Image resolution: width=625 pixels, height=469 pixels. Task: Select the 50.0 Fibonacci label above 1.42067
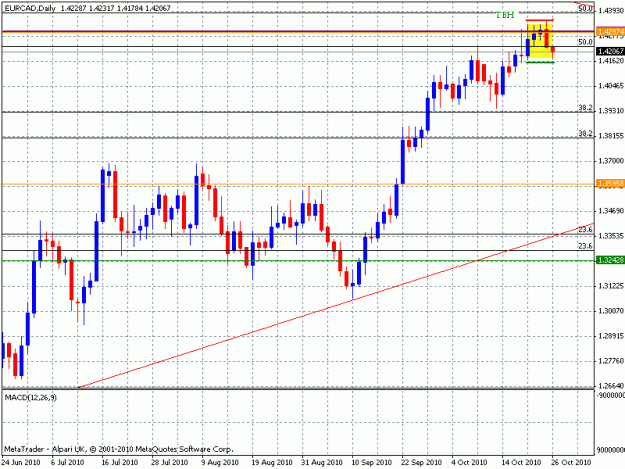(585, 42)
